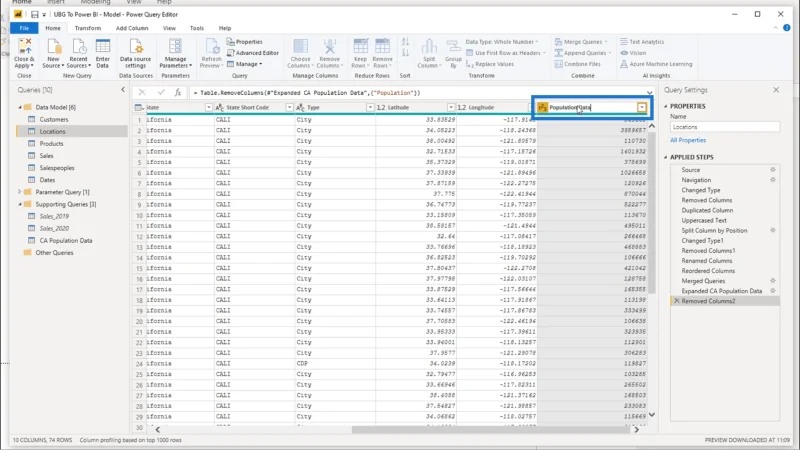Click Choose Columns icon
Image resolution: width=800 pixels, height=450 pixels.
pos(300,46)
